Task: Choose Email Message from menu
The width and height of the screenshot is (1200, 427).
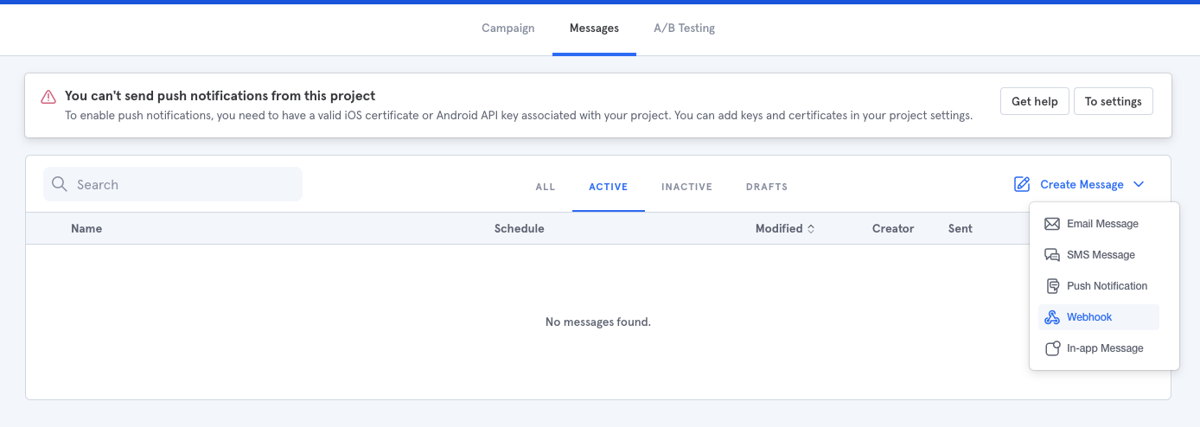Action: (x=1099, y=224)
